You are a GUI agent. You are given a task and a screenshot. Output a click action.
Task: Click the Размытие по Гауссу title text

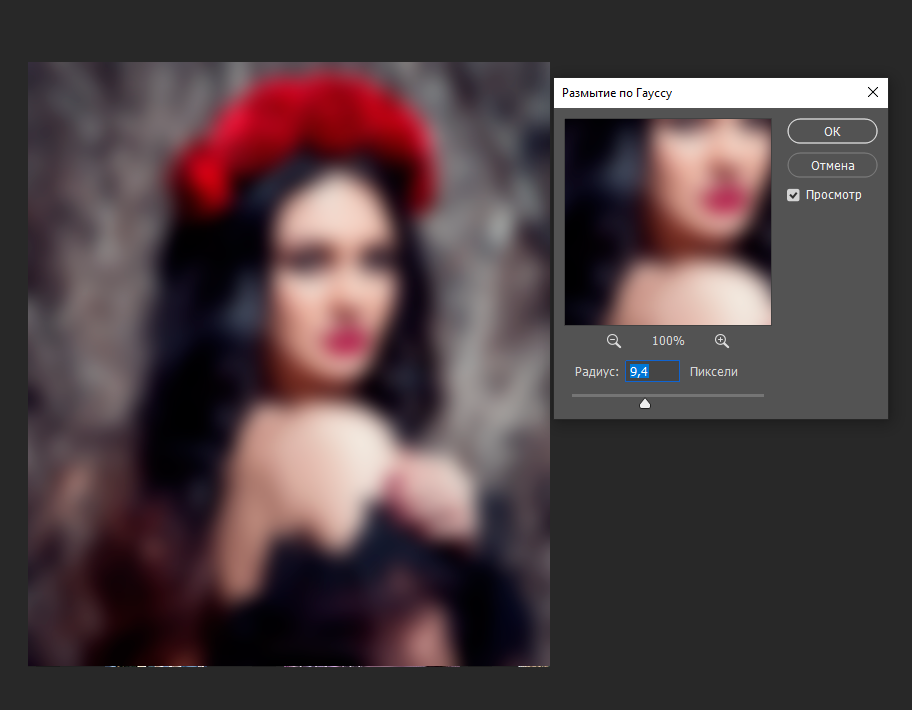[617, 93]
